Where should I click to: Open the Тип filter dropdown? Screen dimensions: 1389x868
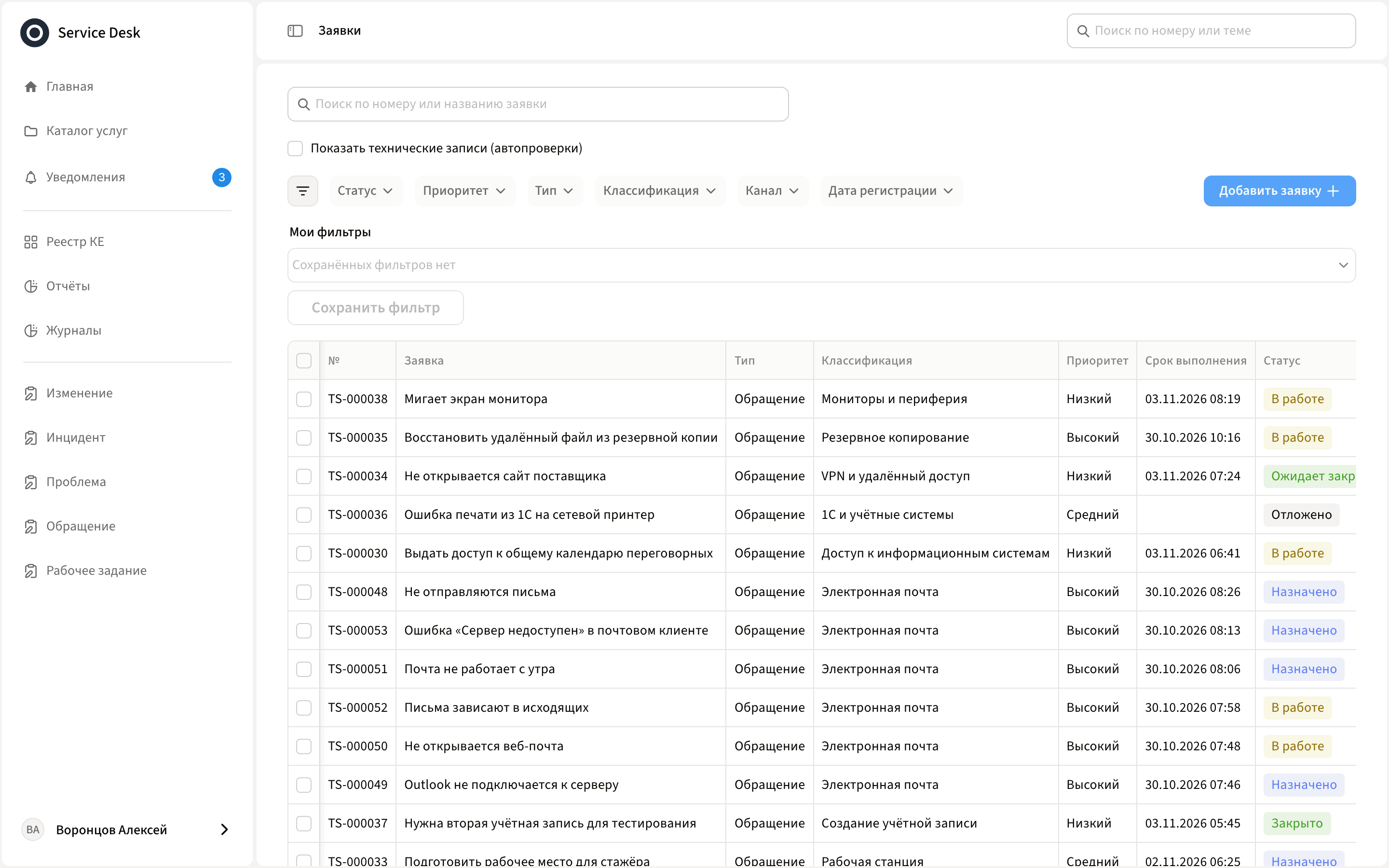tap(555, 190)
